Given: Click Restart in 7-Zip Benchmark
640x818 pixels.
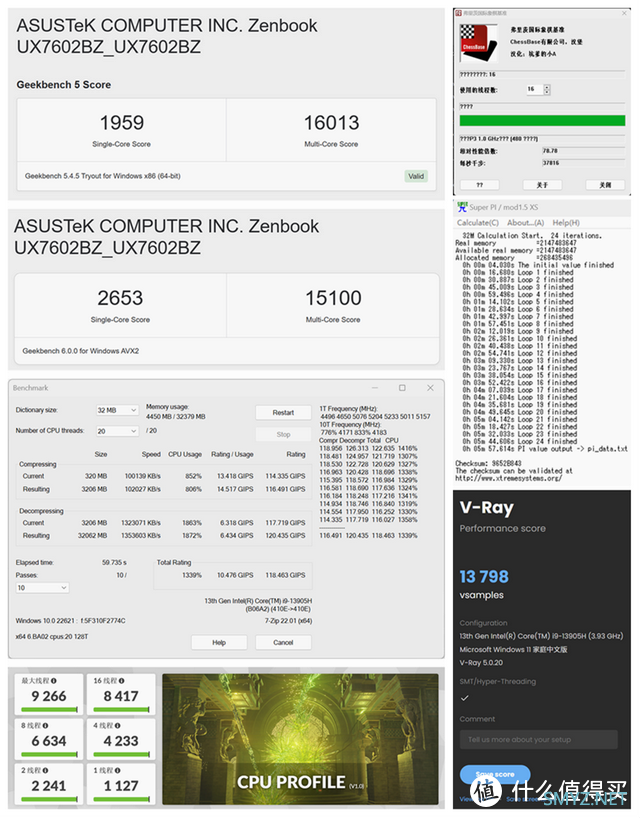Looking at the screenshot, I should coord(283,413).
